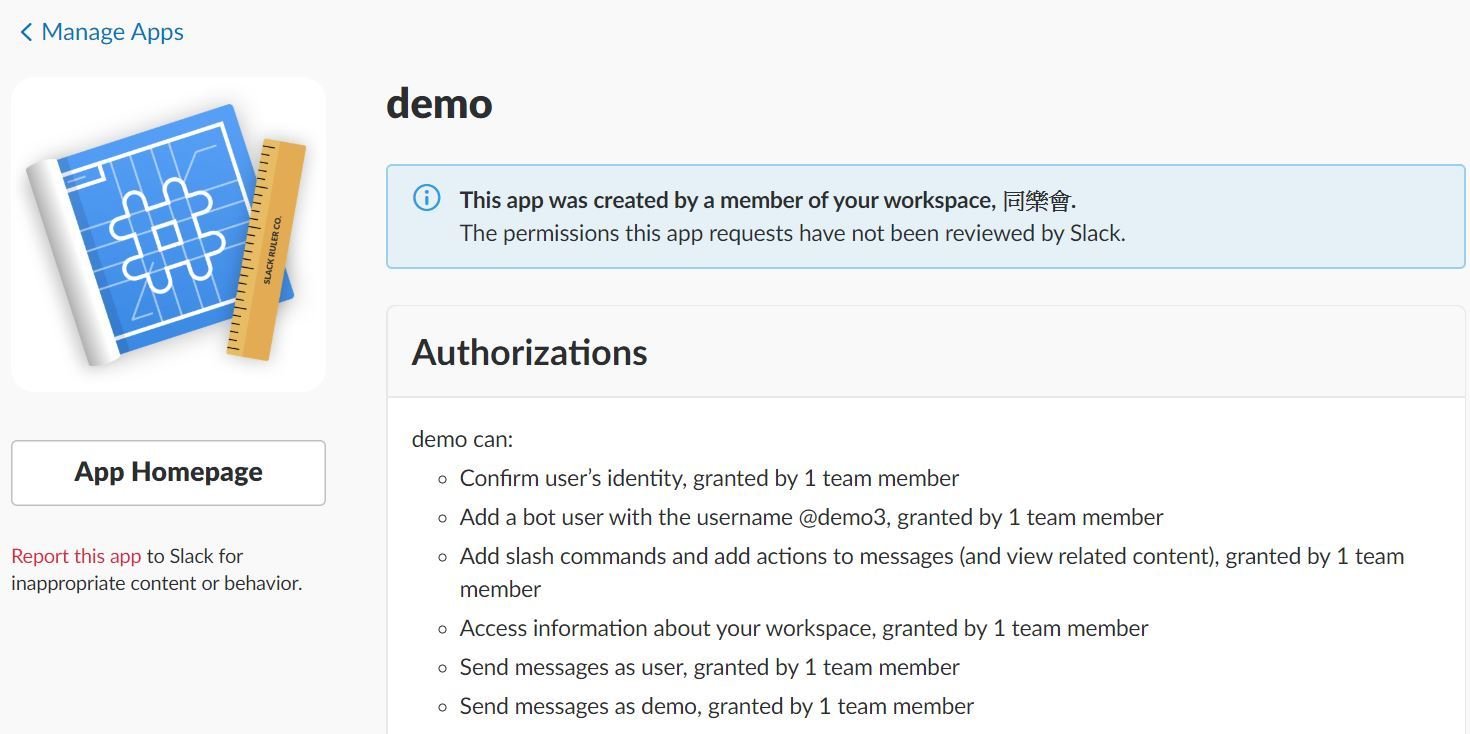
Task: Click the 'Send messages as user' line
Action: [x=709, y=667]
